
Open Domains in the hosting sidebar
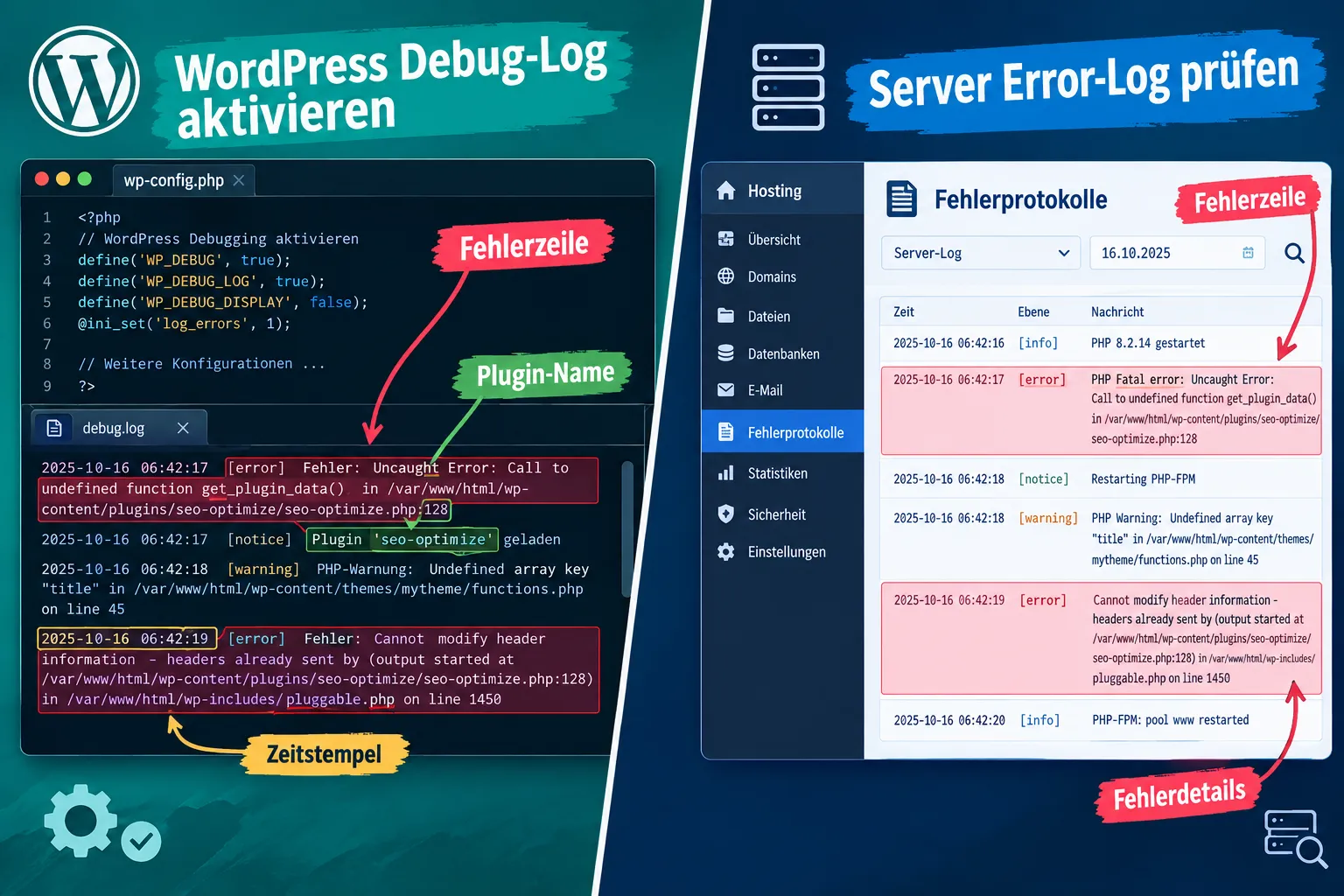click(x=782, y=276)
